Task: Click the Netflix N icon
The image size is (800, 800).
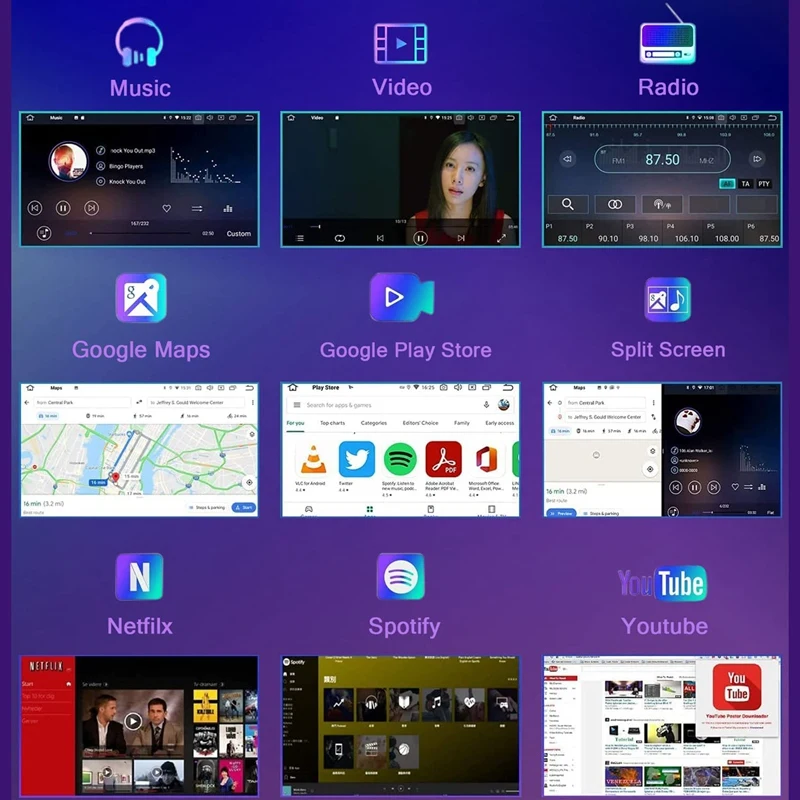Action: point(139,577)
